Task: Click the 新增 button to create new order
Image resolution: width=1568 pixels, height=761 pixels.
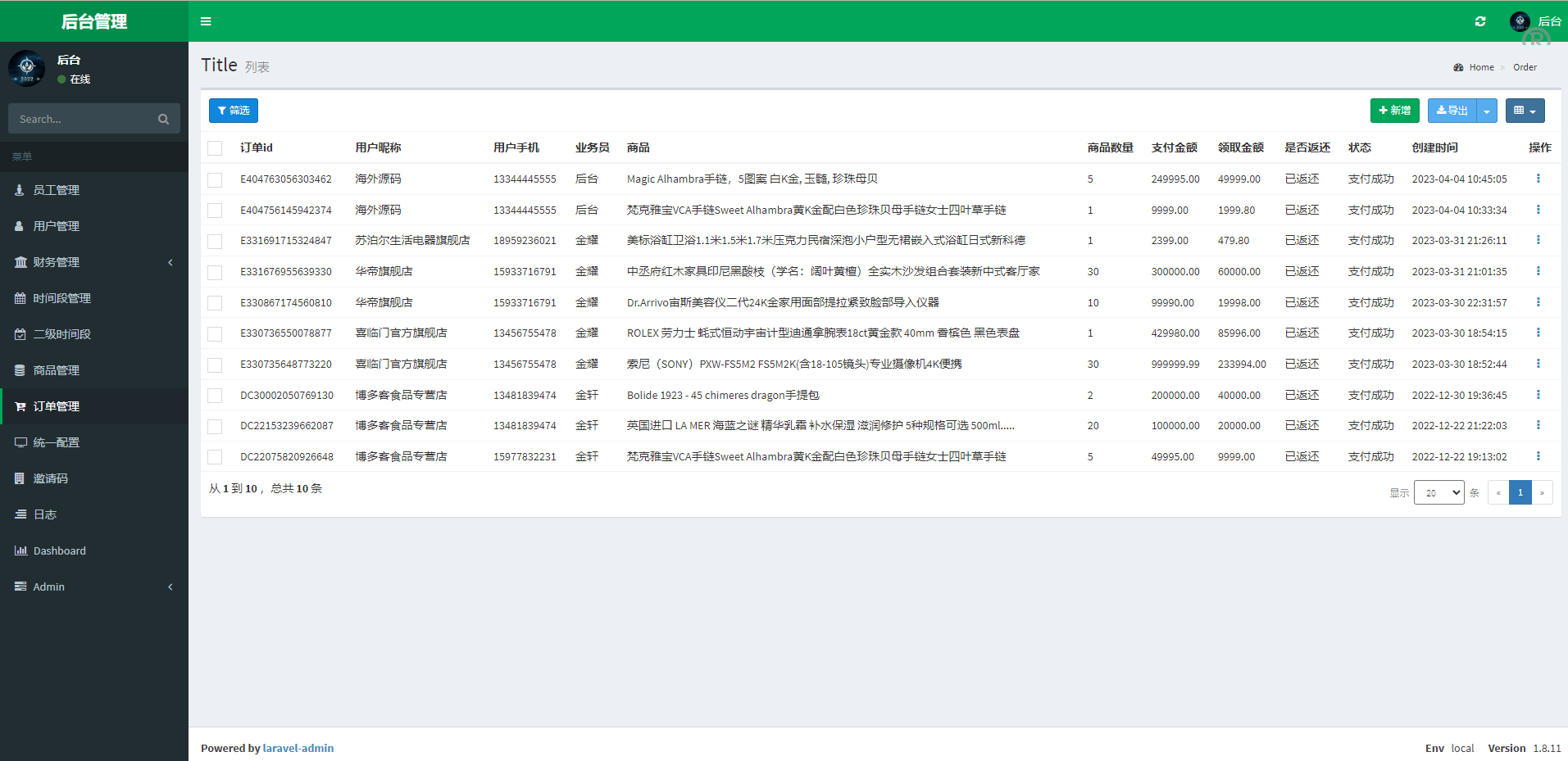Action: pyautogui.click(x=1394, y=110)
